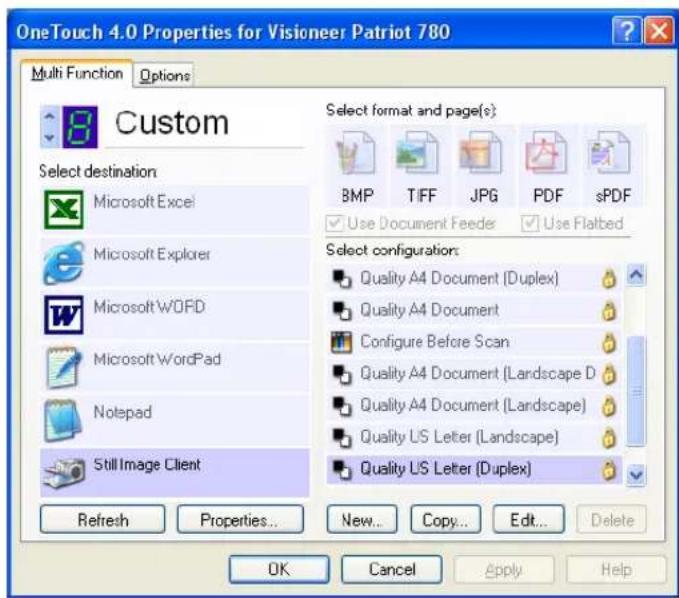Click the Copy... configuration button
The image size is (679, 598).
445,519
